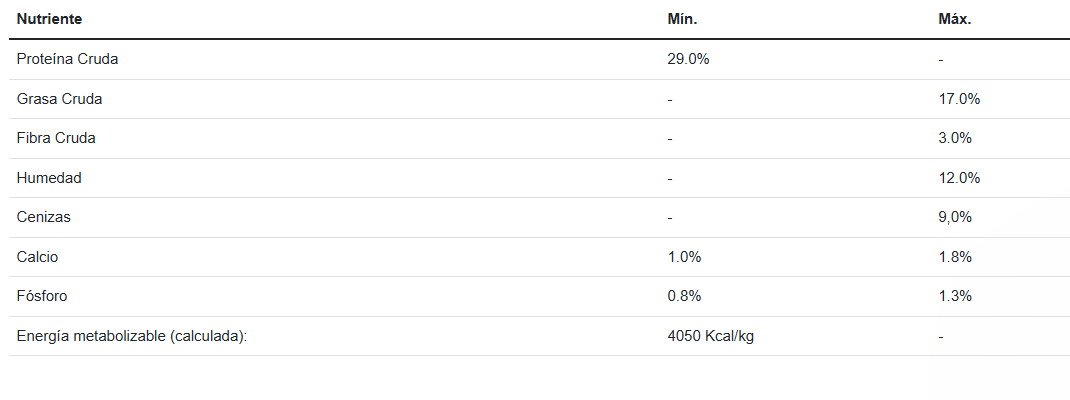Image resolution: width=1070 pixels, height=400 pixels.
Task: Select the "Cenizas" row label
Action: point(44,217)
